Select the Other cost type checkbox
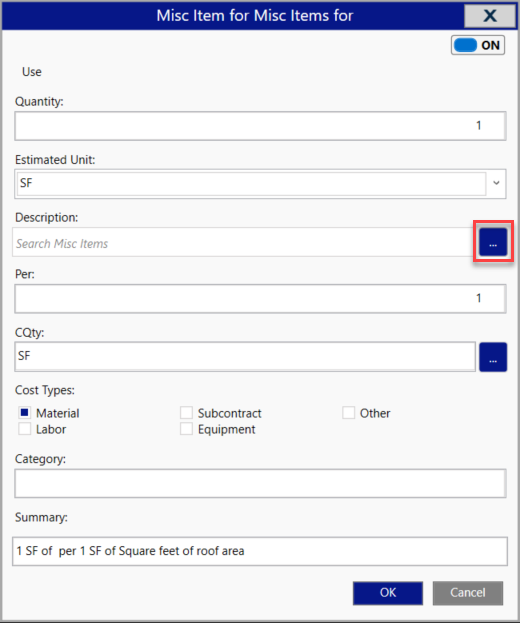The width and height of the screenshot is (520, 623). click(x=348, y=413)
